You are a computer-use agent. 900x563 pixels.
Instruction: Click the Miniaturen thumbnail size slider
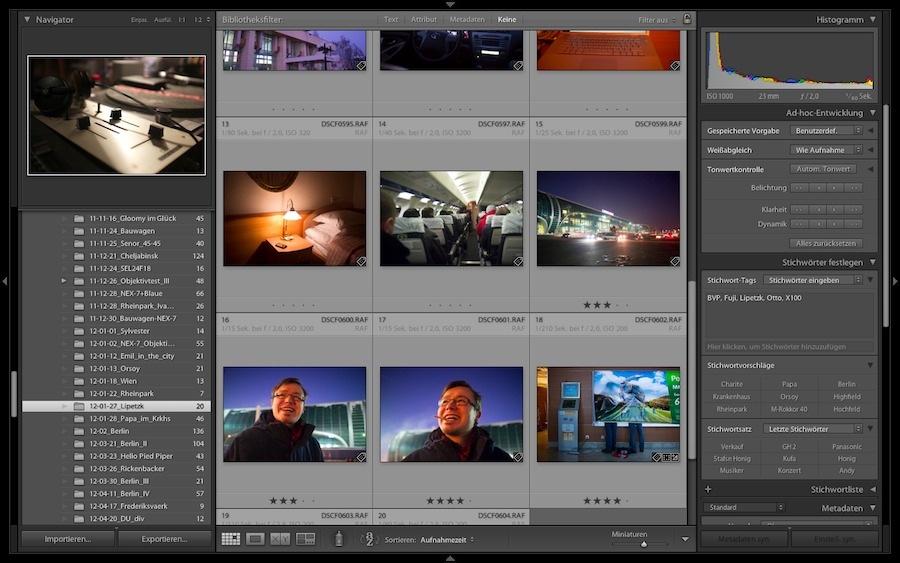tap(643, 544)
